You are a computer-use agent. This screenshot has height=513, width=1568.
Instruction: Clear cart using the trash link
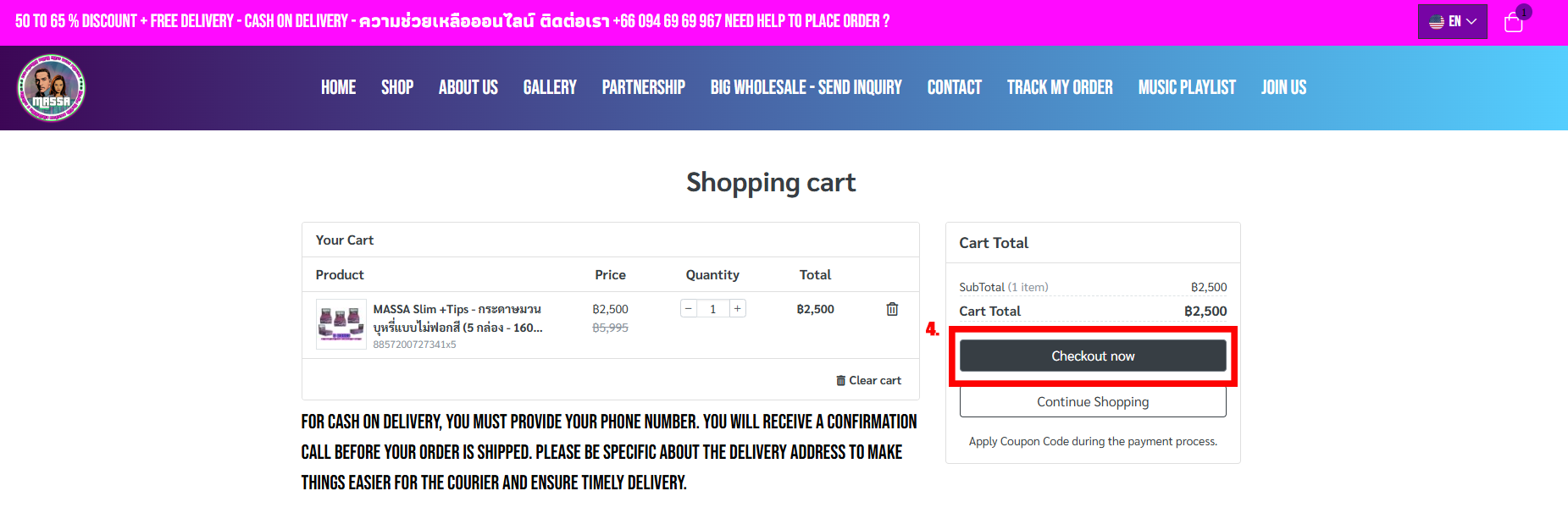[868, 380]
